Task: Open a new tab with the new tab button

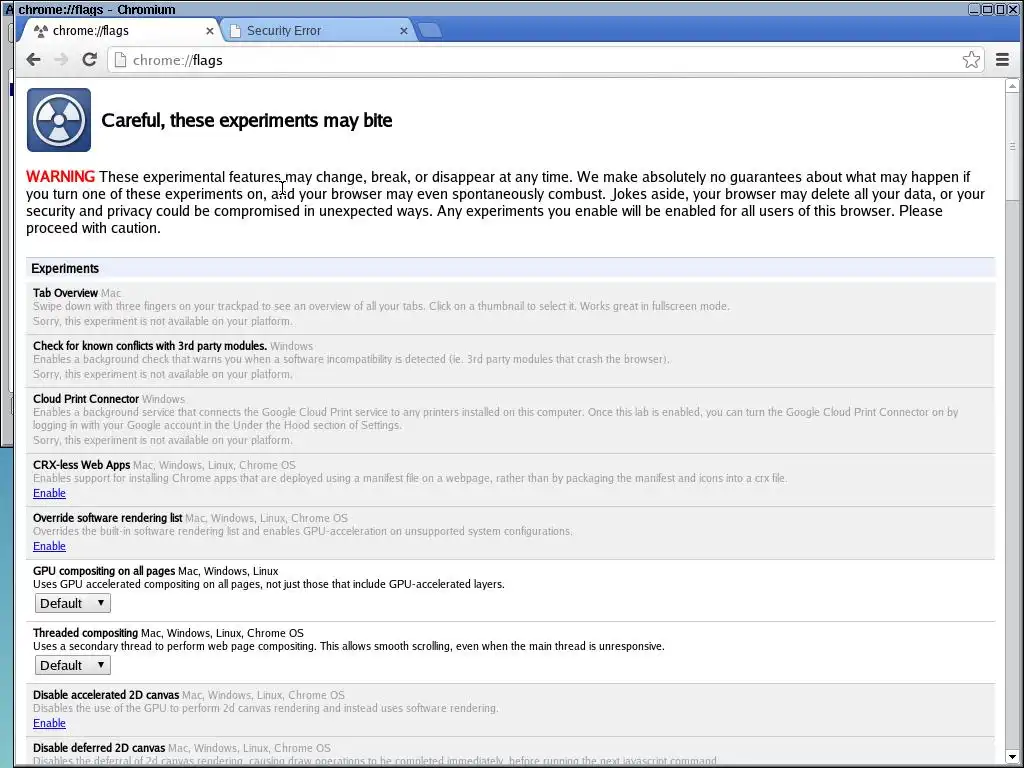Action: tap(429, 31)
